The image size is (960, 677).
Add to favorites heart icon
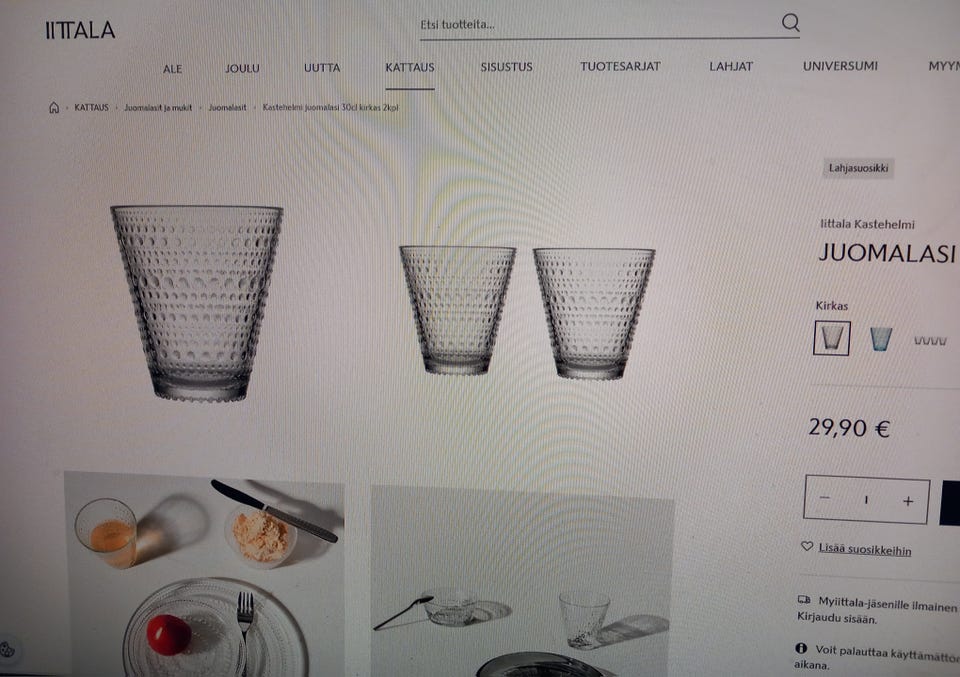tap(807, 546)
